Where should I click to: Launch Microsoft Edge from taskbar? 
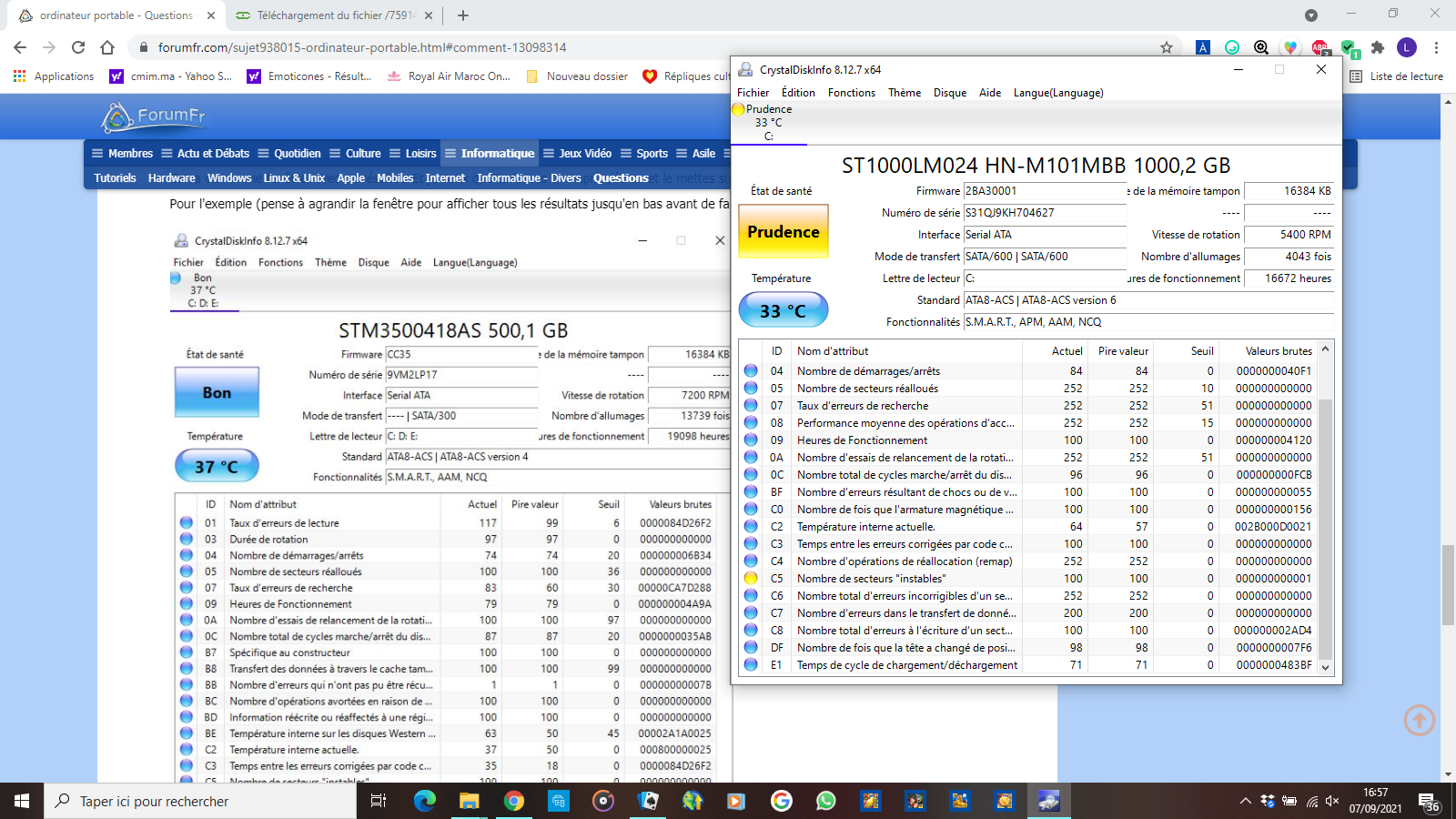pos(425,801)
